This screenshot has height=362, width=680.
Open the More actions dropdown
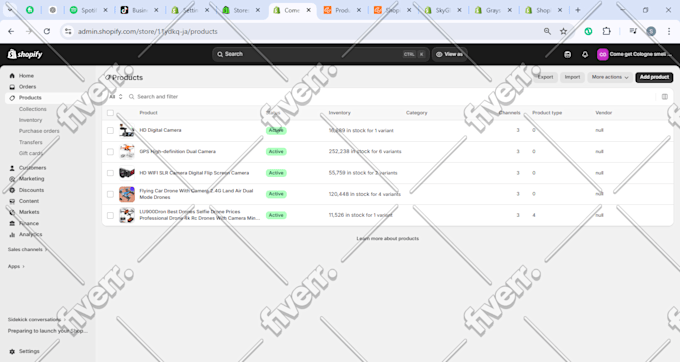coord(610,77)
